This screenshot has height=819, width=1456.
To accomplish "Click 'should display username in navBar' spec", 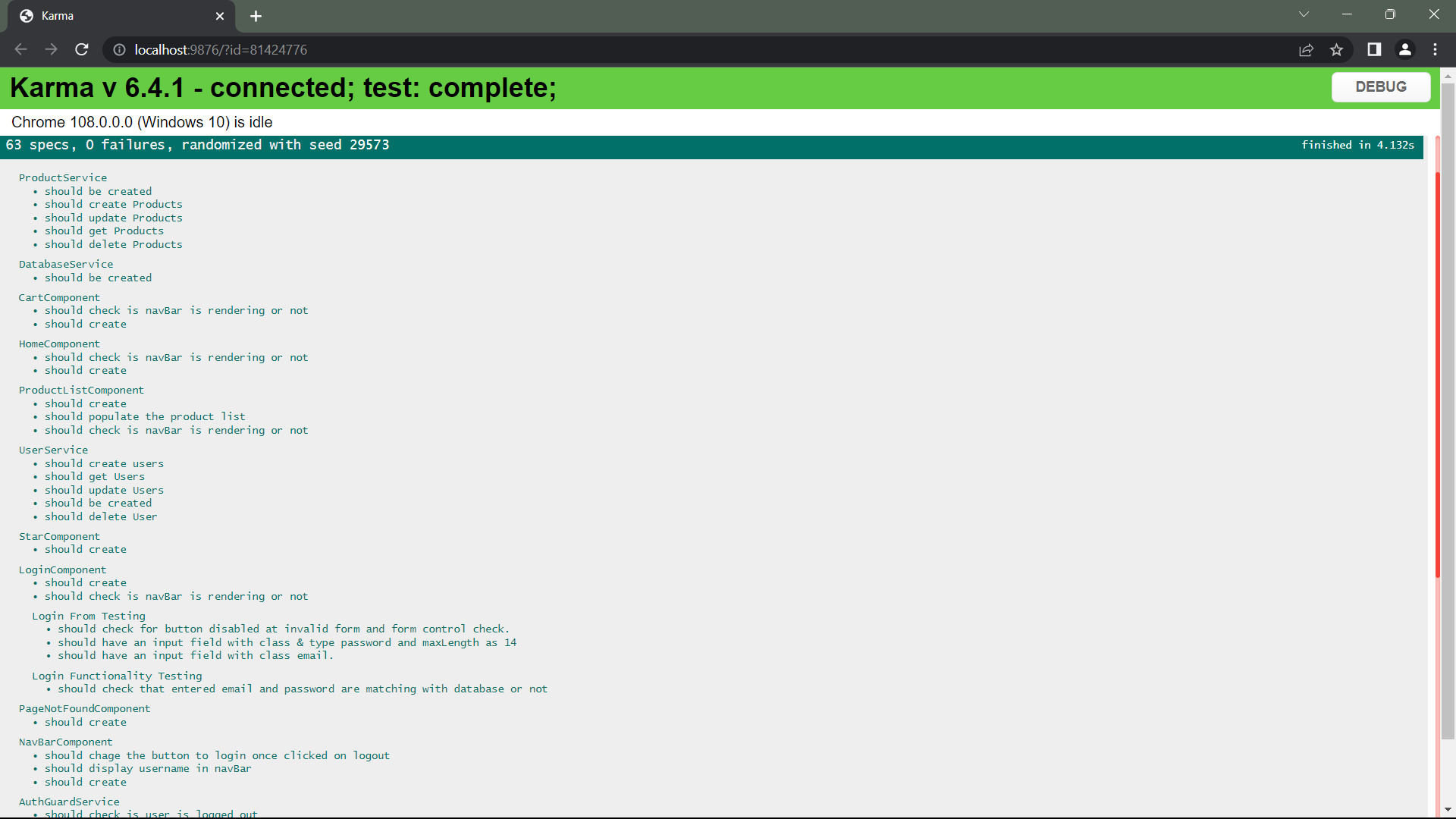I will point(148,768).
